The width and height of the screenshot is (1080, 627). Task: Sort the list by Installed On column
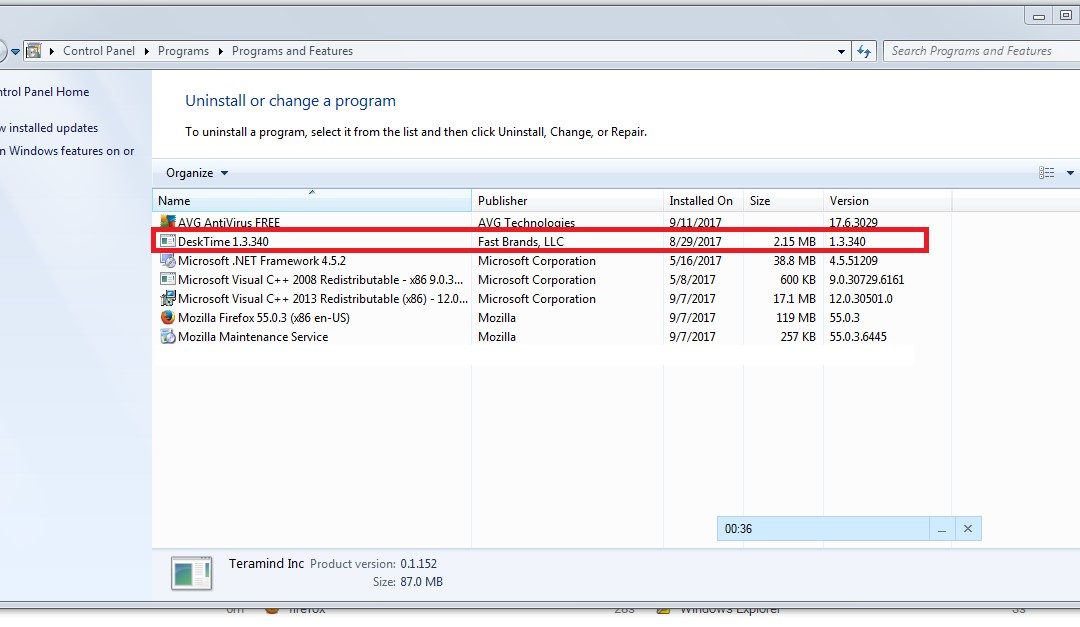click(703, 201)
